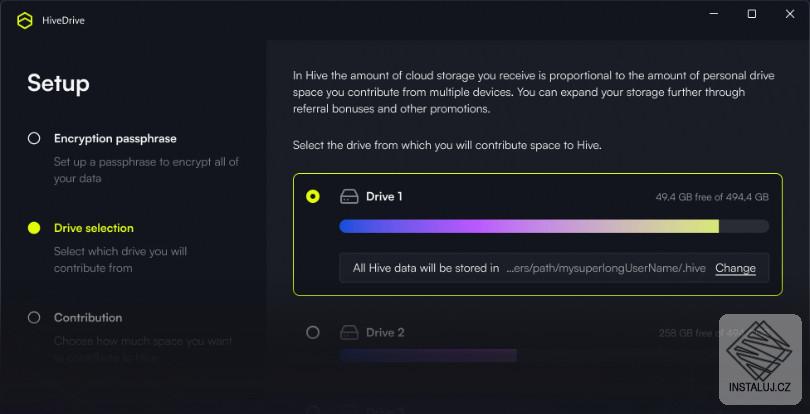Maximize the HiveDrive window
Image resolution: width=810 pixels, height=414 pixels.
point(752,14)
